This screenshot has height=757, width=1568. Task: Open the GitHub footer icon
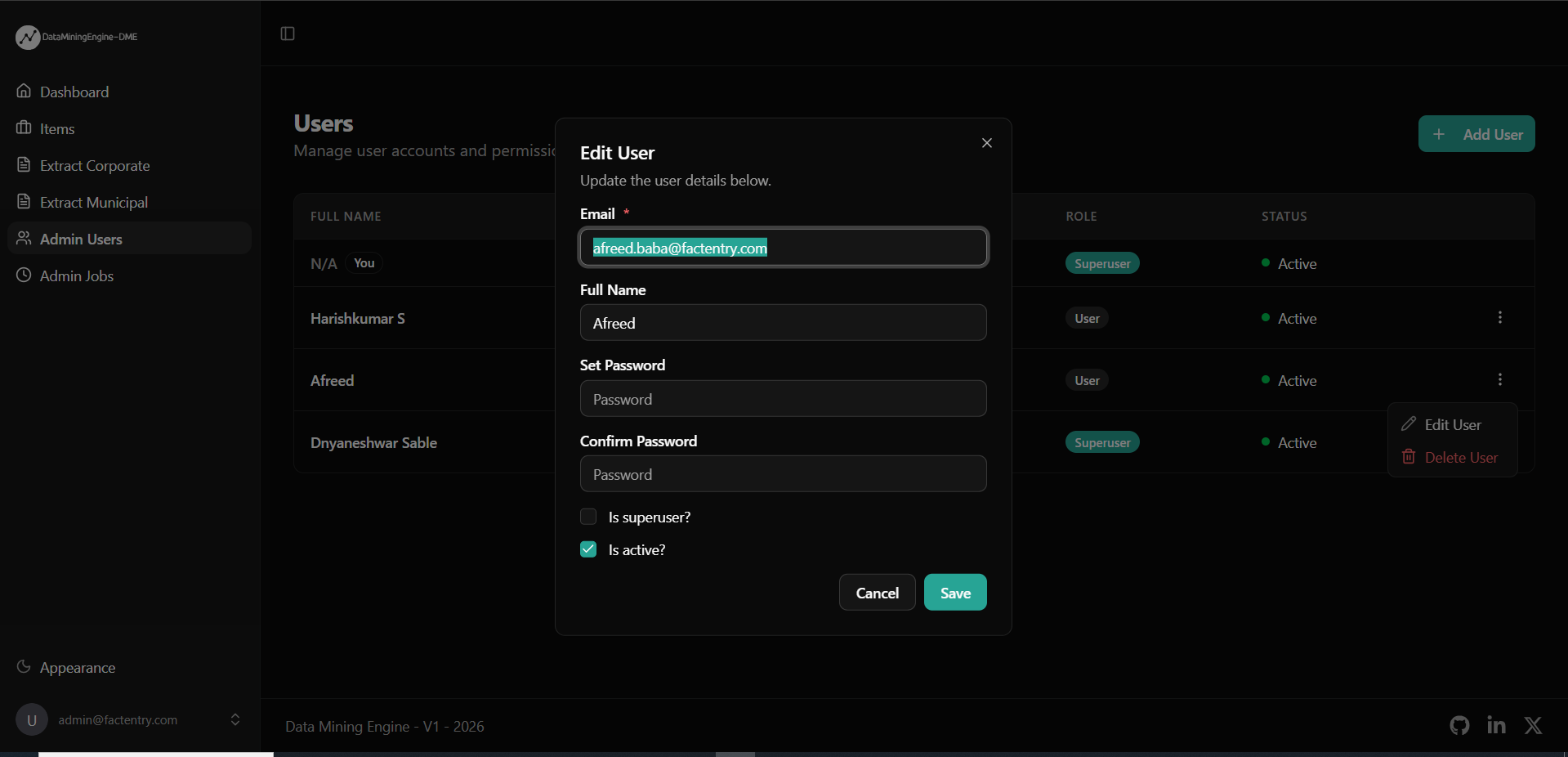coord(1459,725)
